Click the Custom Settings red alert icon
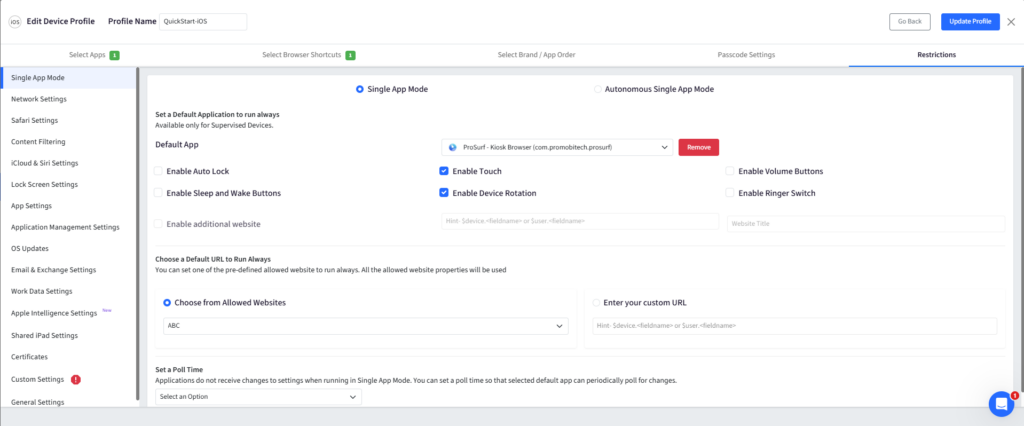The height and width of the screenshot is (426, 1024). (x=76, y=380)
